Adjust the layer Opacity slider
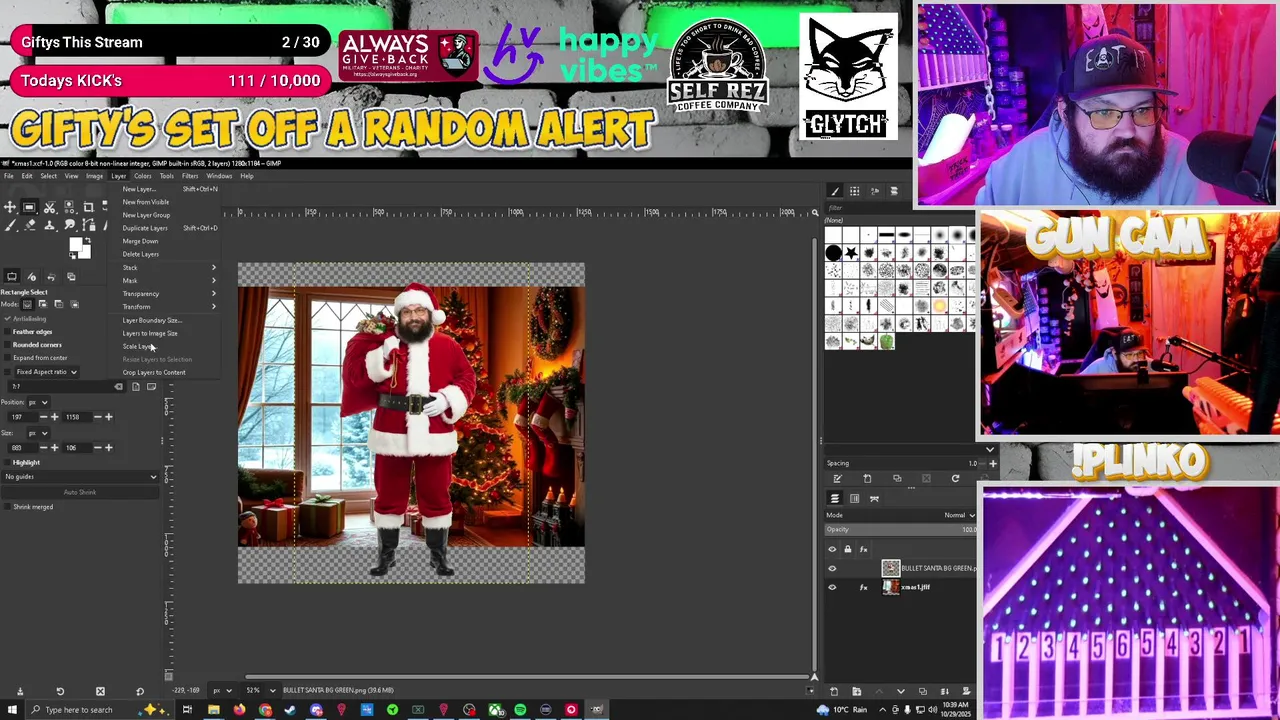The image size is (1280, 720). 900,529
